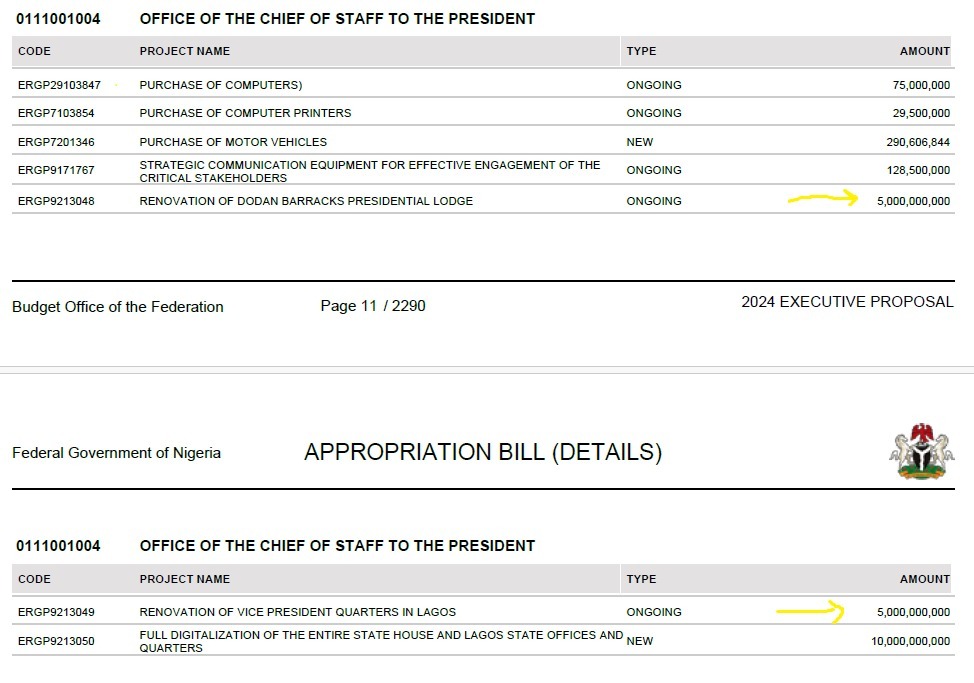
Task: Click the AMOUNT column header in top table
Action: point(924,51)
